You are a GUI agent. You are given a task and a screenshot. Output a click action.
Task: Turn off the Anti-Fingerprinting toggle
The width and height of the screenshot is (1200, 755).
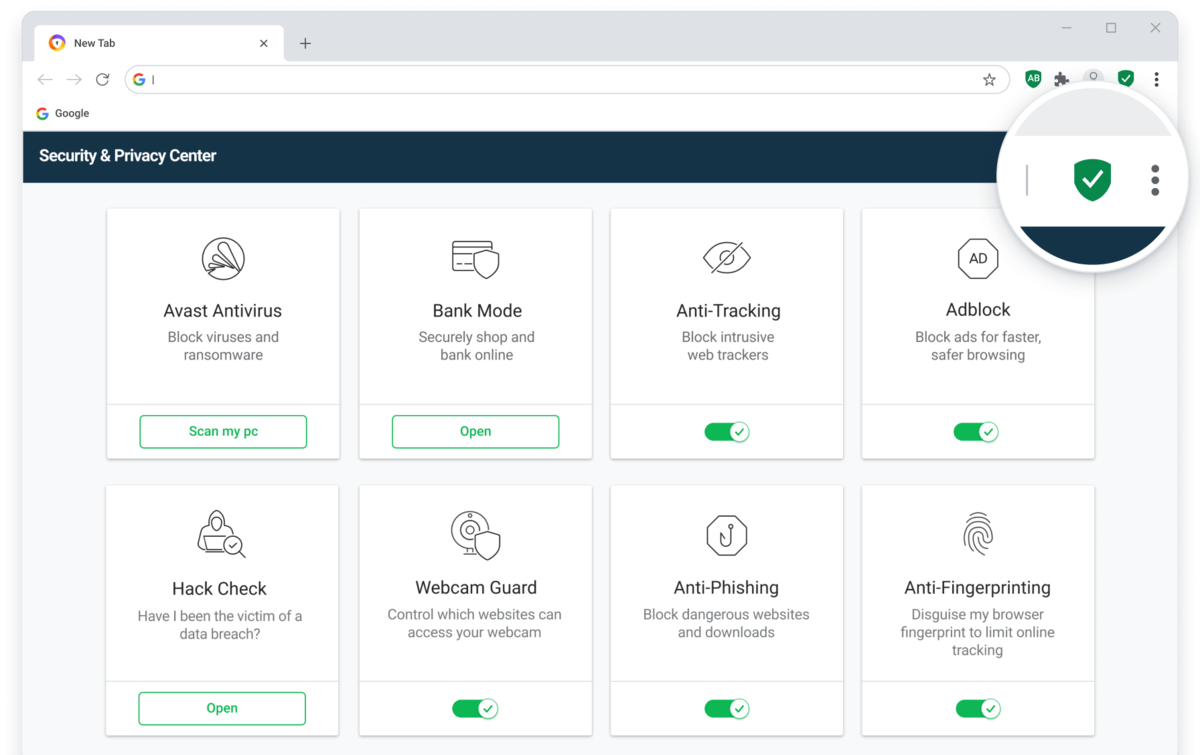(978, 709)
